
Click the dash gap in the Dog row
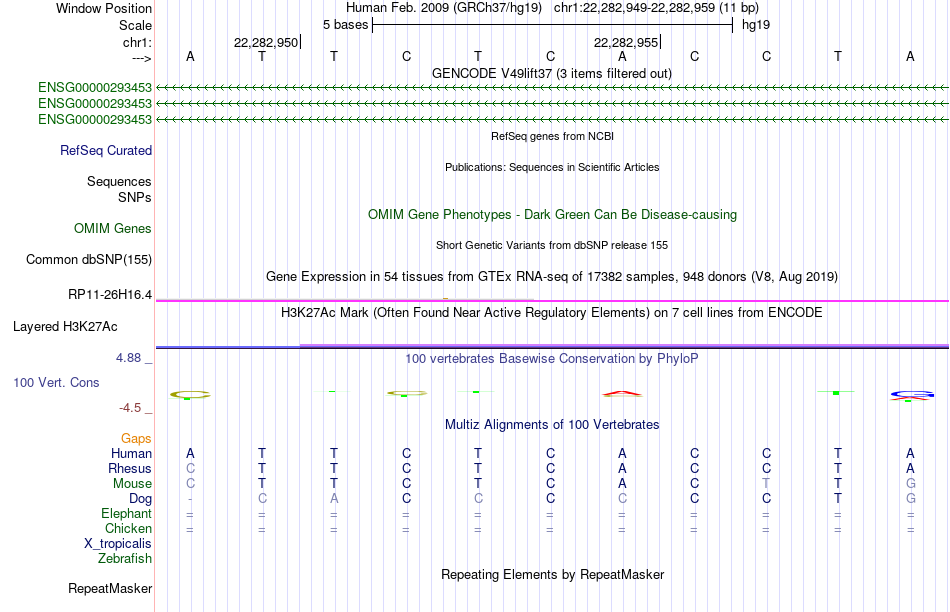(190, 499)
